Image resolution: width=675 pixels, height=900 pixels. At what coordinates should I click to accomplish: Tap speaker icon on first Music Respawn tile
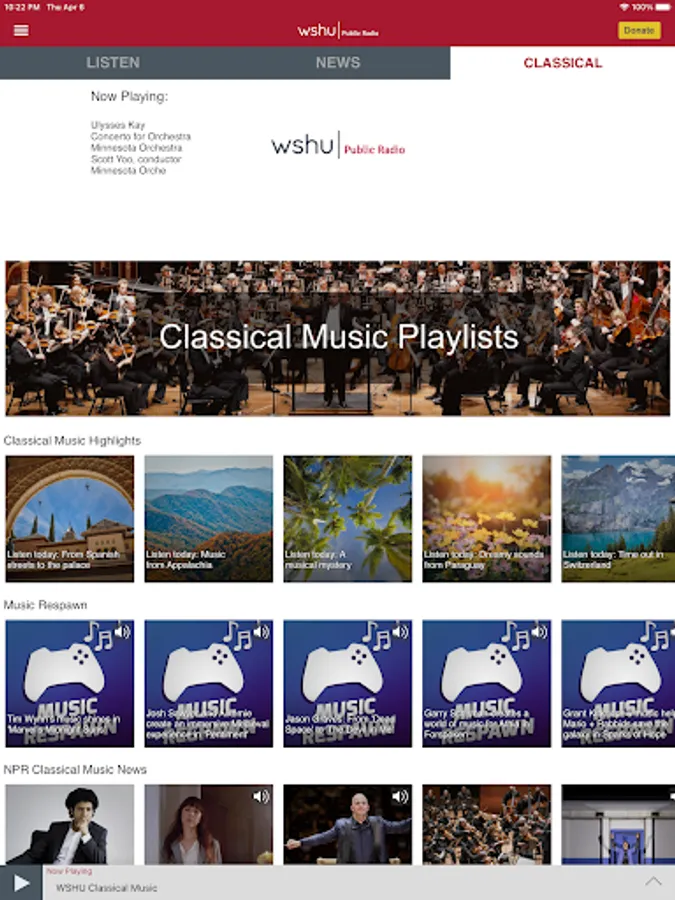click(x=123, y=632)
